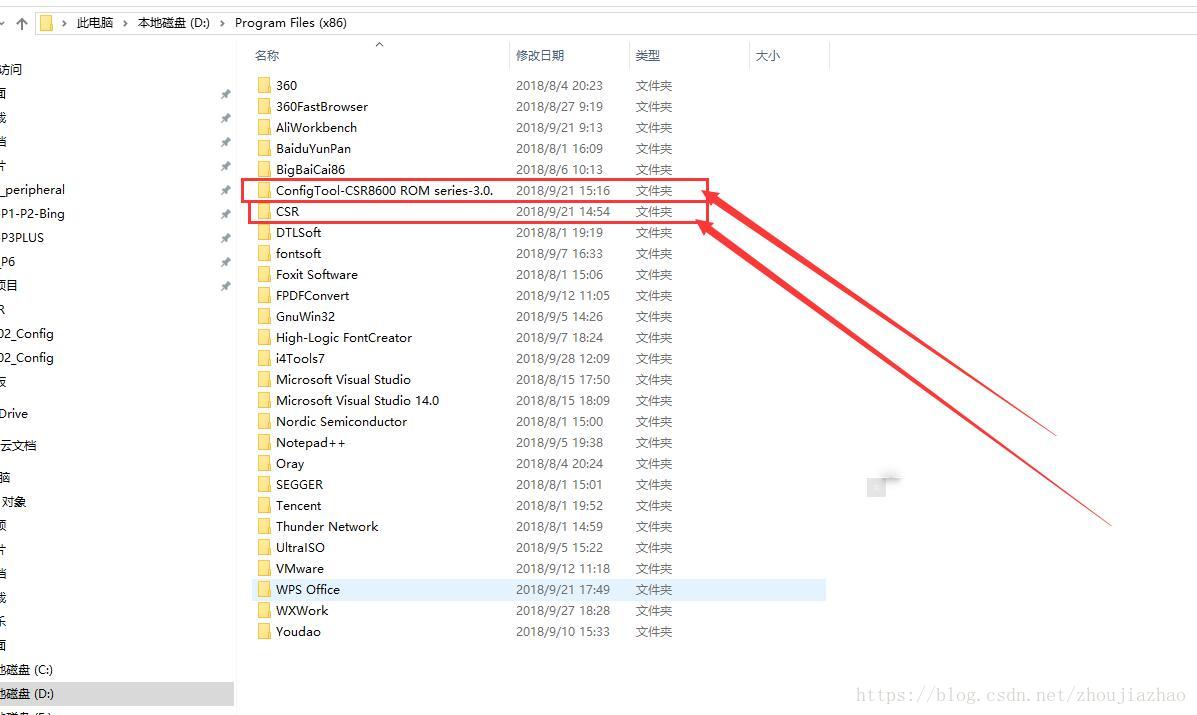
Task: Click pin icon beside P3PLUS entry
Action: tap(225, 238)
